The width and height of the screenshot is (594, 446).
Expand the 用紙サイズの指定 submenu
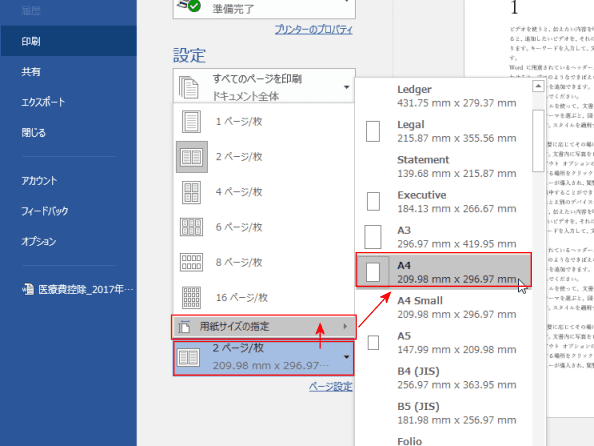264,326
